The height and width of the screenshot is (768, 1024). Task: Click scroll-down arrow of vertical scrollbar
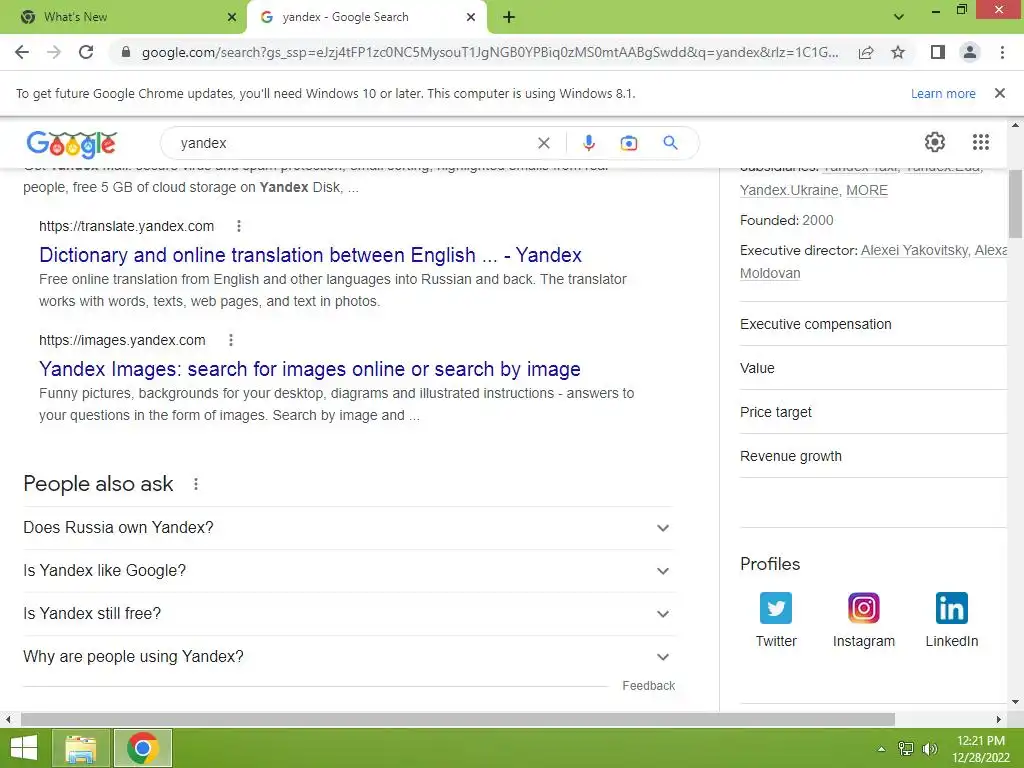point(1015,702)
